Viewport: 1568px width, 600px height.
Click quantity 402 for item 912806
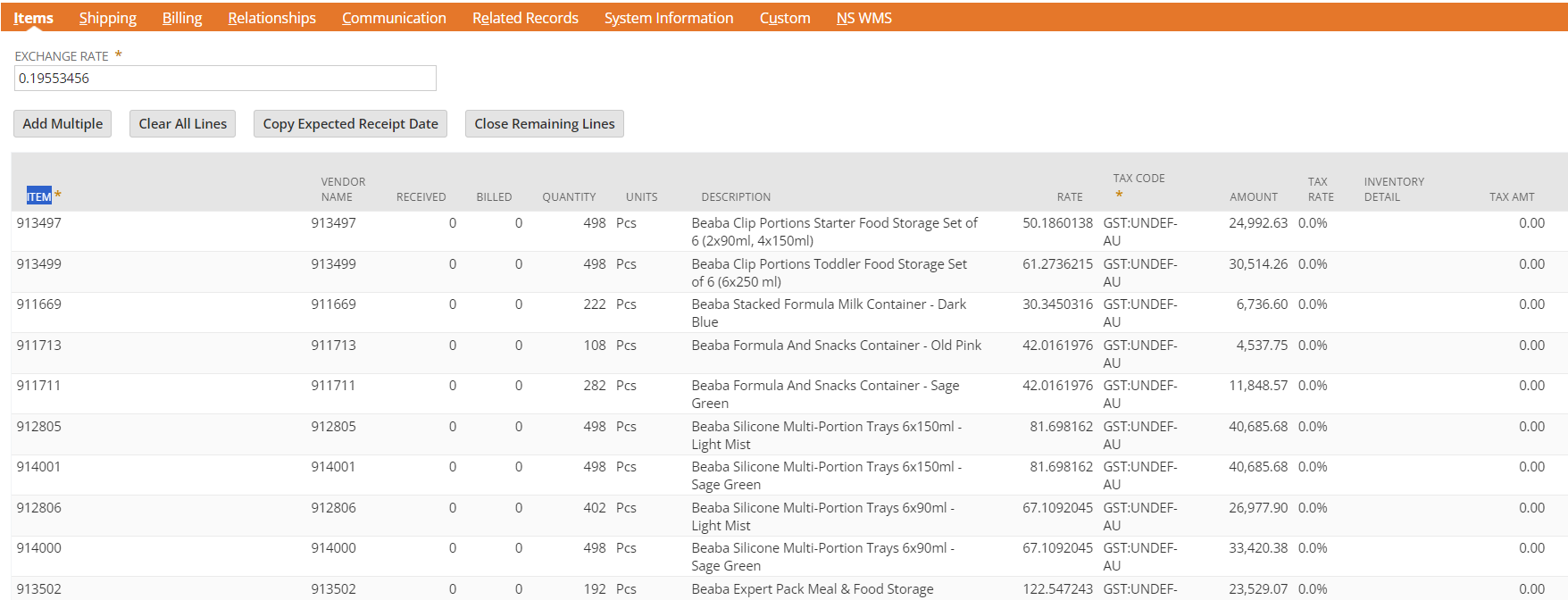pyautogui.click(x=595, y=508)
